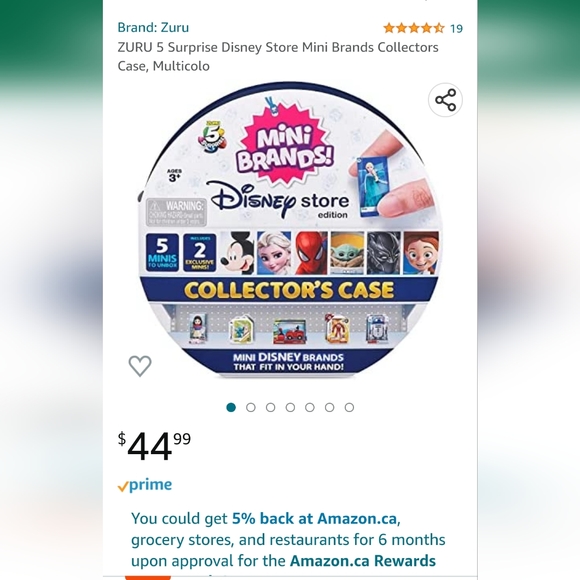Click the prime badge logo
580x580 pixels.
tap(145, 485)
